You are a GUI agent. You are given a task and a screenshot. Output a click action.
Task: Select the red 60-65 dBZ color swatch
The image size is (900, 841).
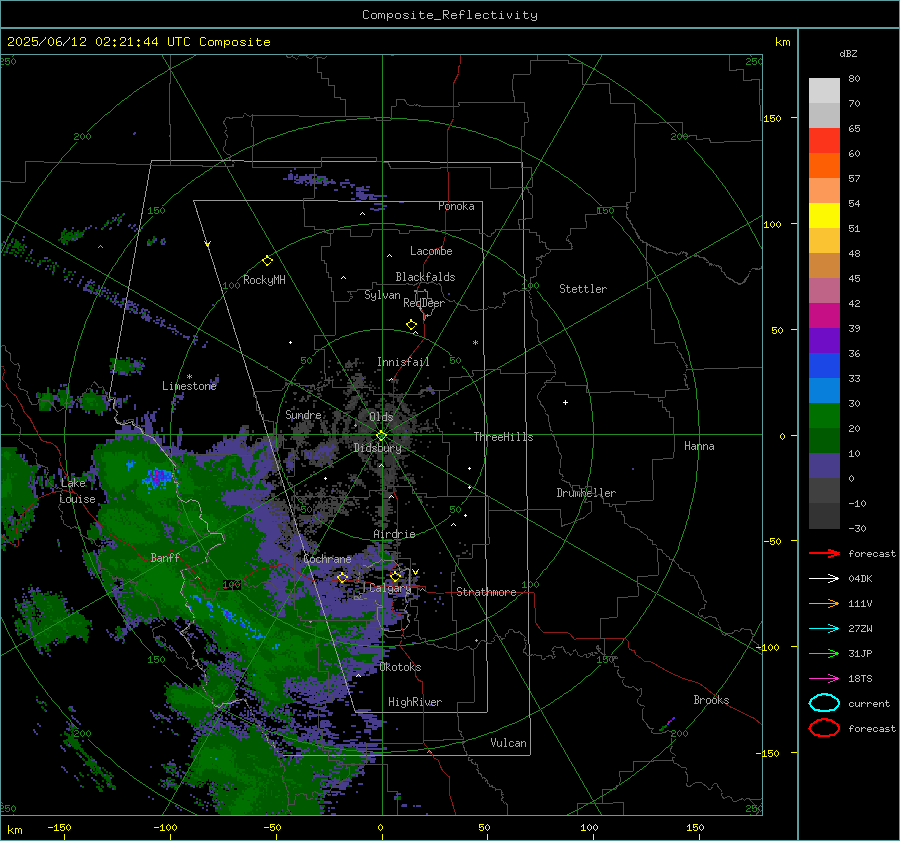[824, 141]
